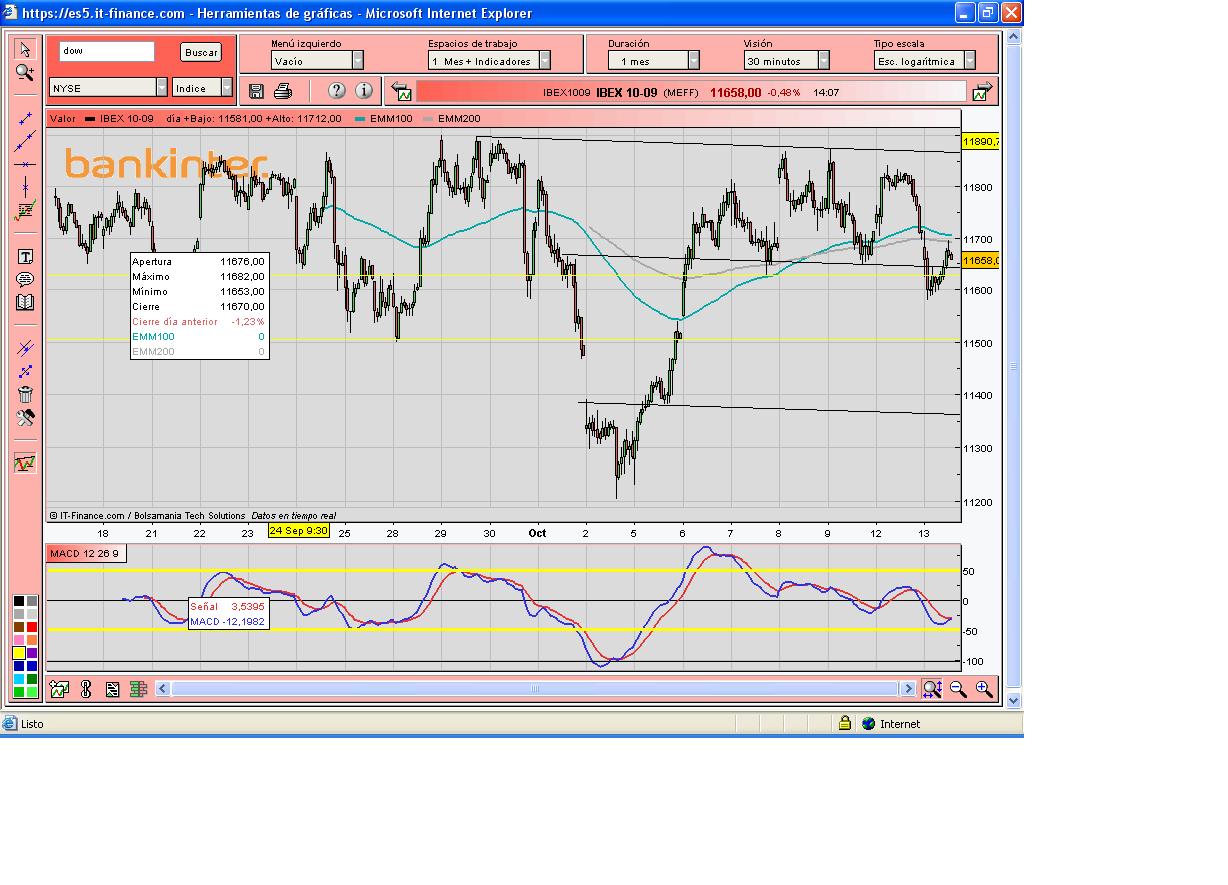The width and height of the screenshot is (1228, 885).
Task: Click the trash can delete tool
Action: point(25,394)
